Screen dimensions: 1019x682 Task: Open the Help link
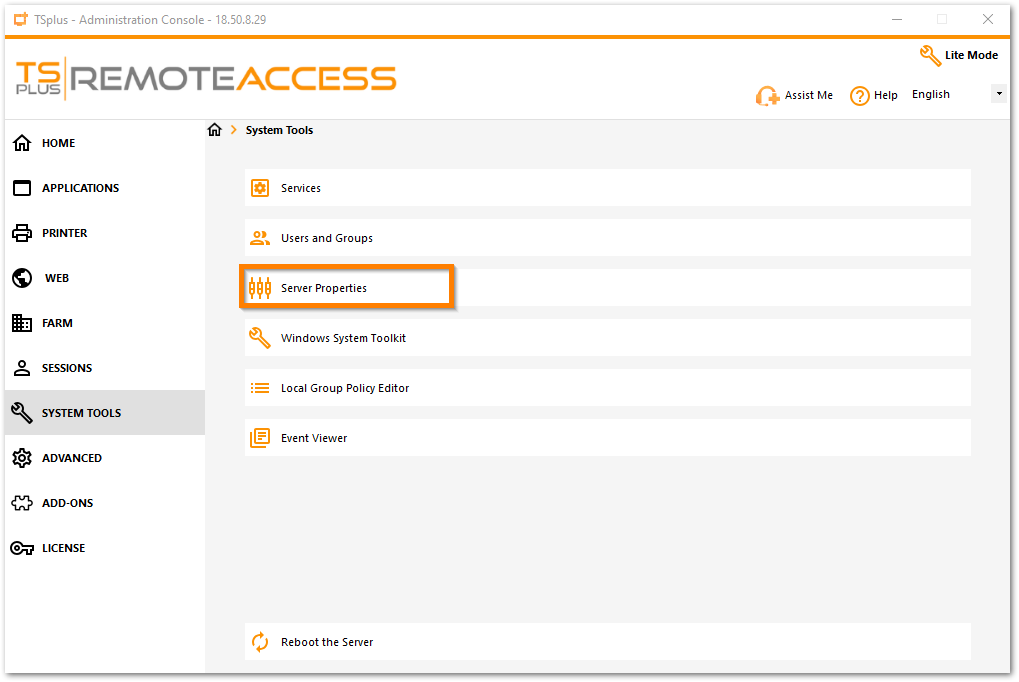coord(874,95)
